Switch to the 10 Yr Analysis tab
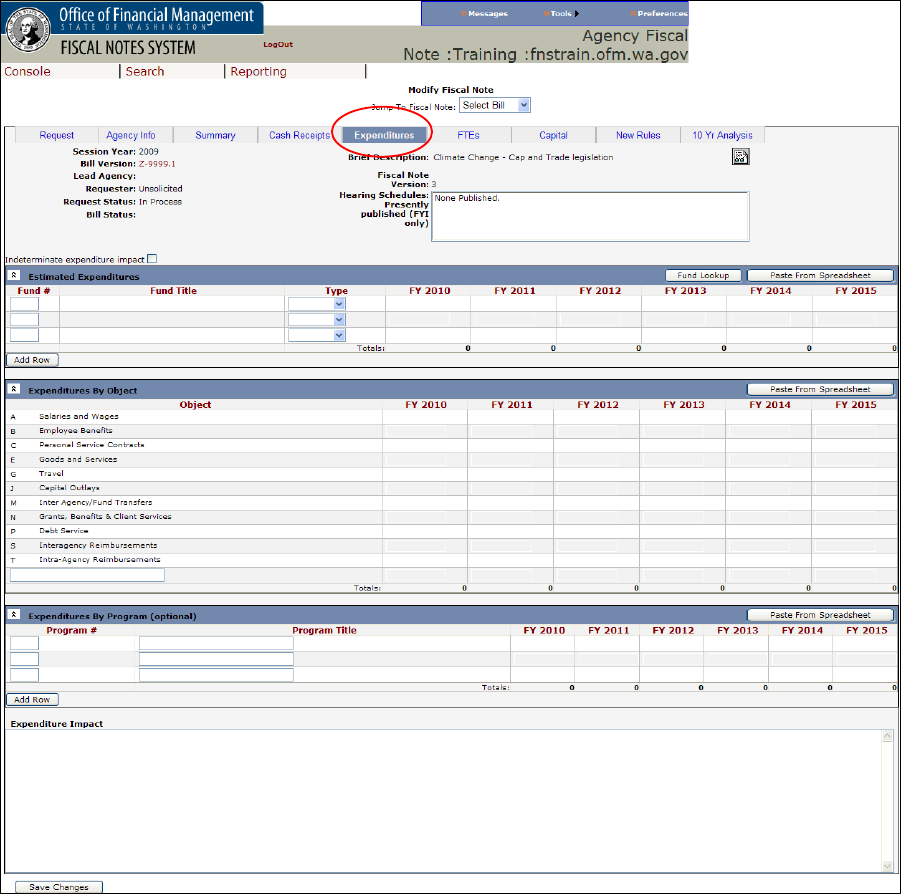The height and width of the screenshot is (894, 901). 722,135
